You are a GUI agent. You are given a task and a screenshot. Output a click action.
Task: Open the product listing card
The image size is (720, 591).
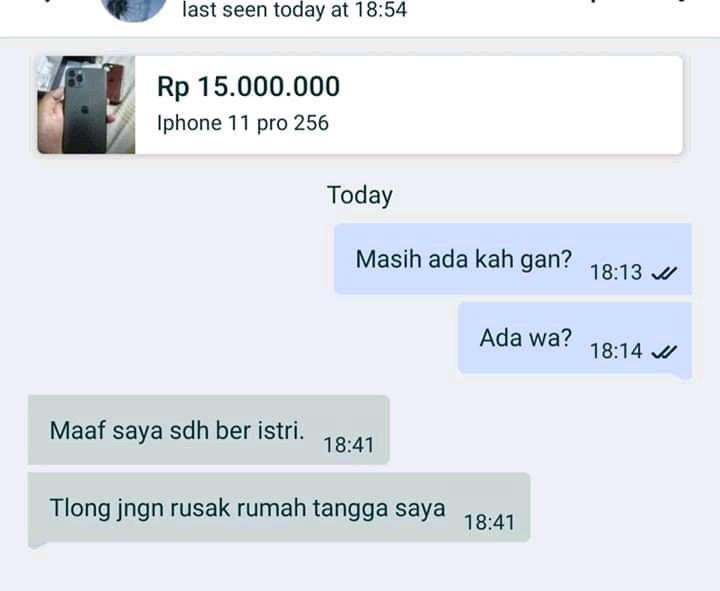pos(360,105)
